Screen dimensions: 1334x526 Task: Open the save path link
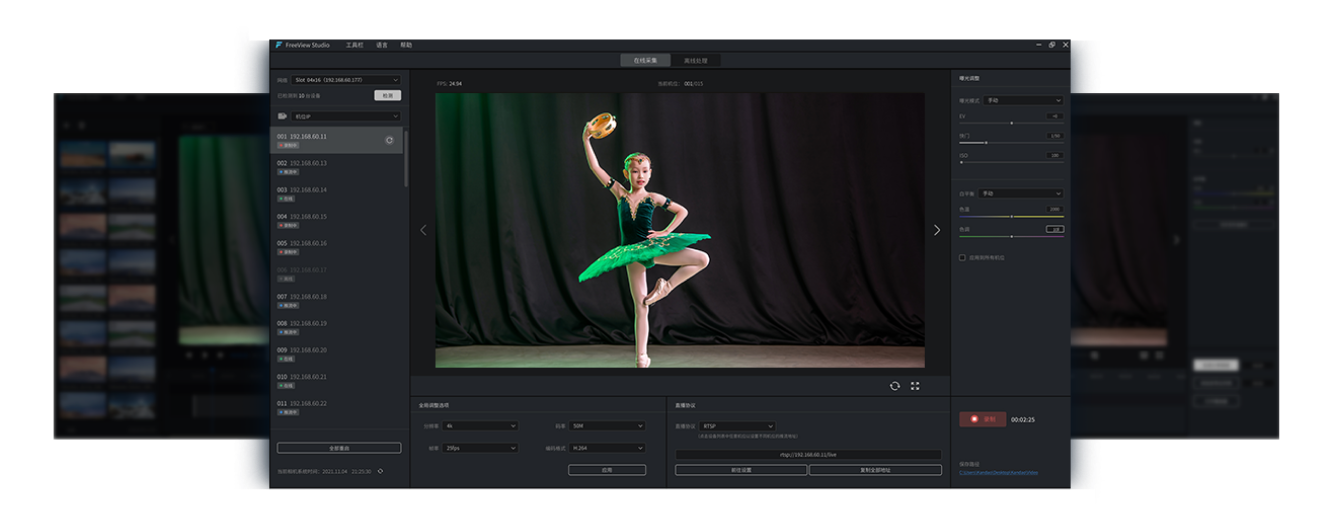pos(998,472)
